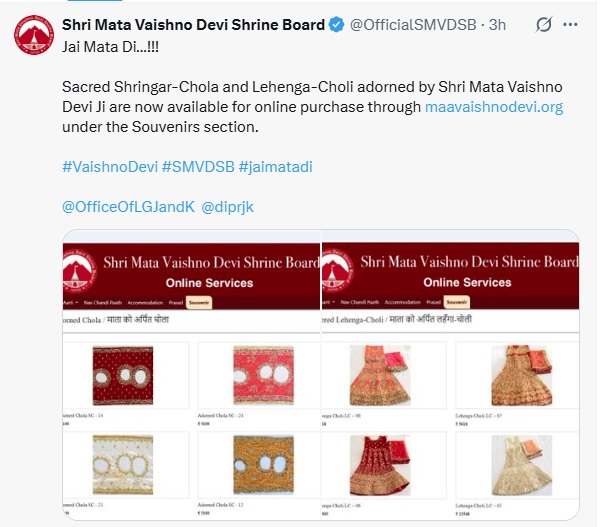Visit the maavaishnodevi.org link
Viewport: 601px width, 527px height.
coord(494,107)
